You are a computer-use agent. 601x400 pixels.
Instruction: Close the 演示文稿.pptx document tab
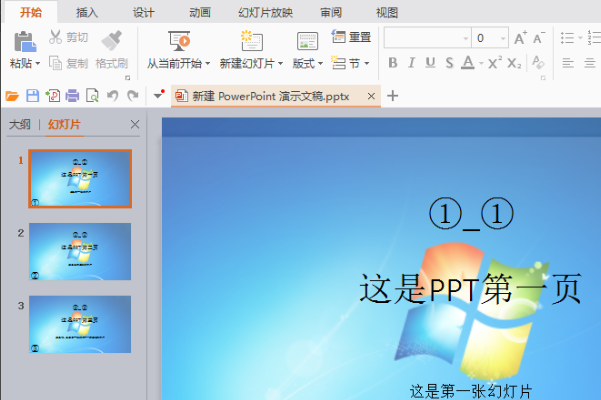[371, 96]
